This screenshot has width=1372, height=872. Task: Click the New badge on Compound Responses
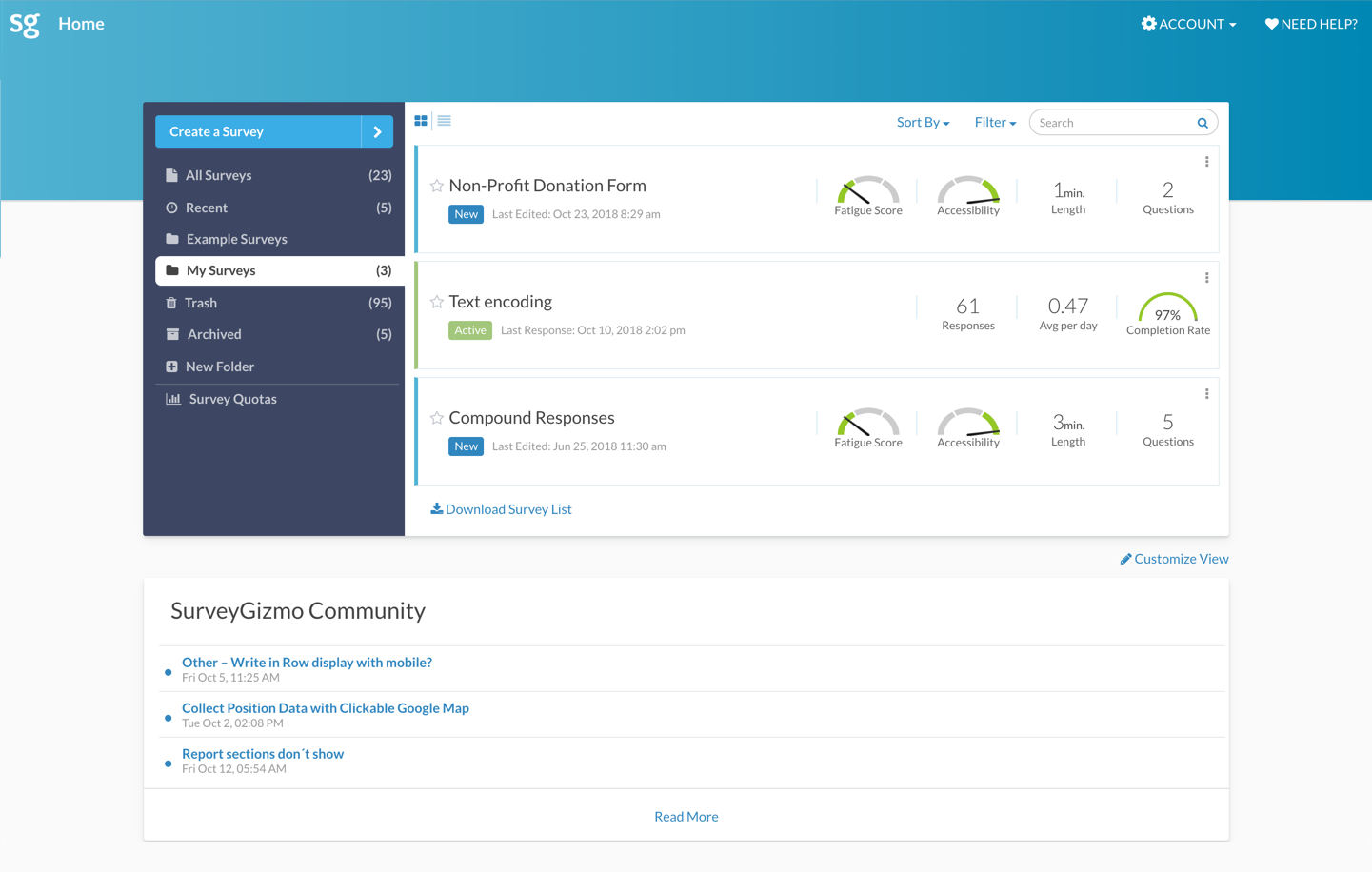(x=466, y=446)
